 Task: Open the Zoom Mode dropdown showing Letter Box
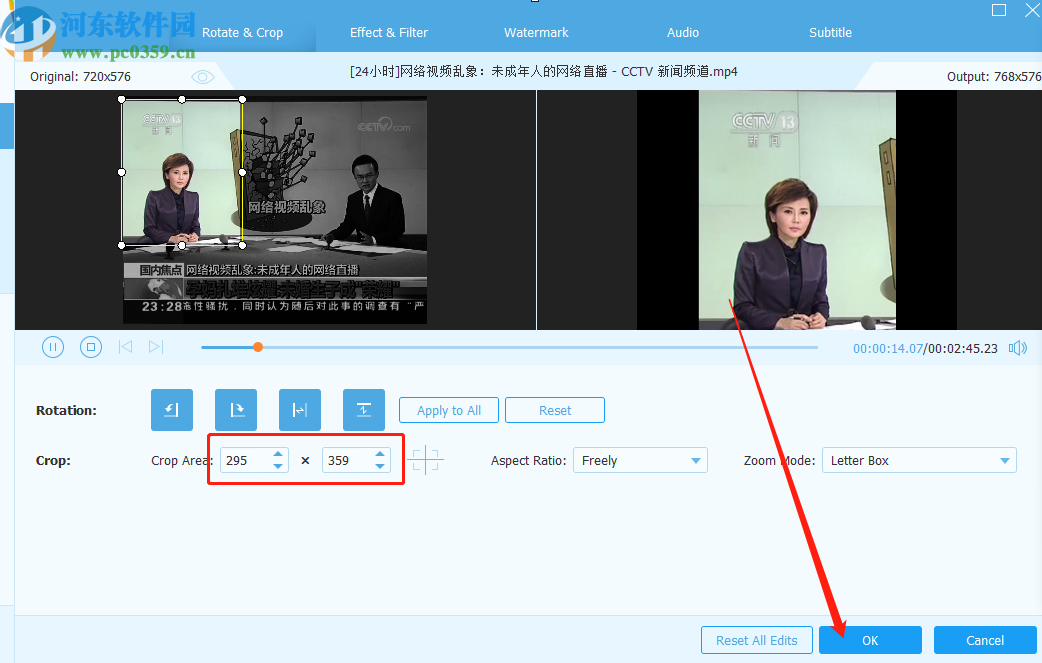point(918,459)
